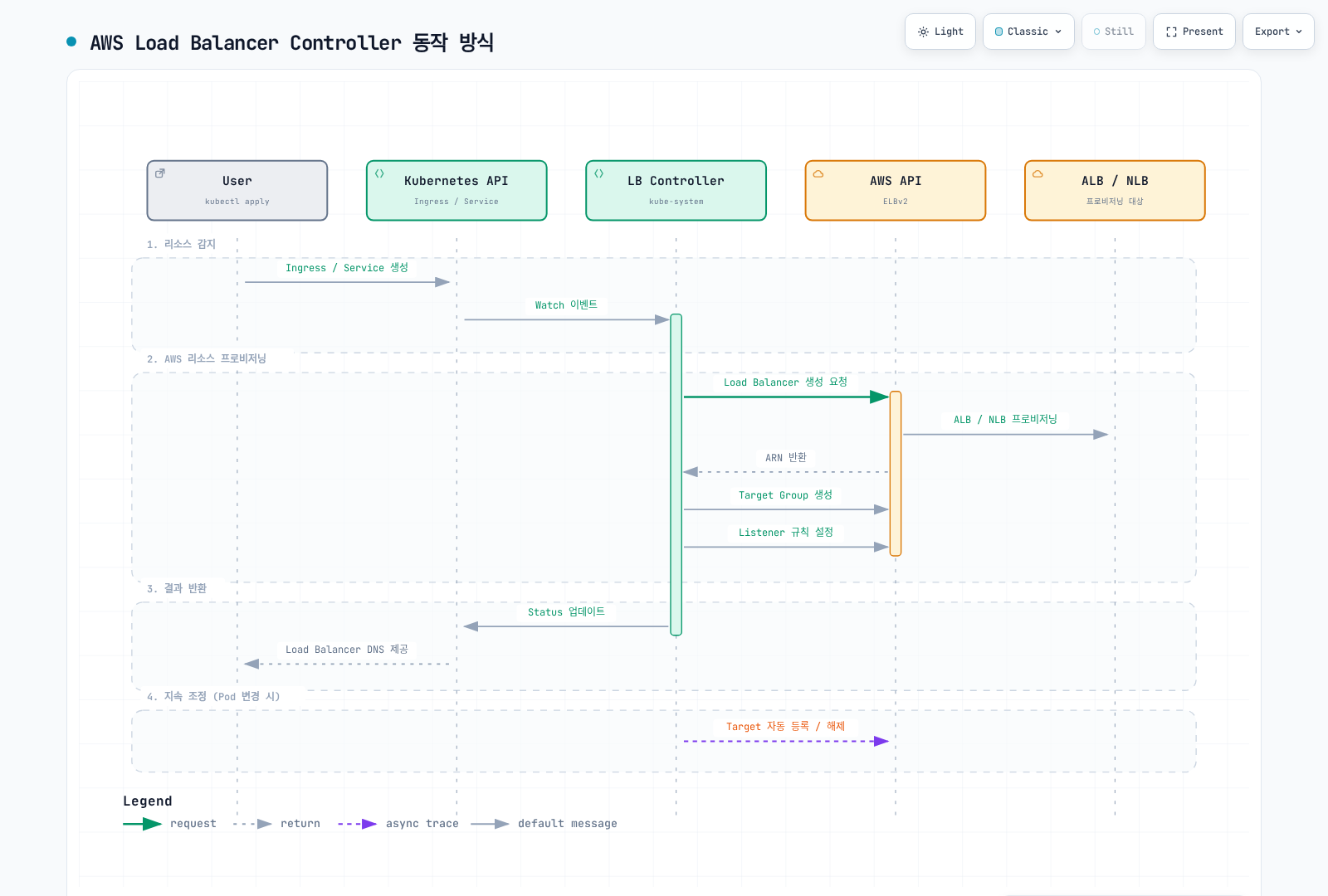Image resolution: width=1328 pixels, height=896 pixels.
Task: Click the purple async trace arrow in legend
Action: click(x=358, y=824)
